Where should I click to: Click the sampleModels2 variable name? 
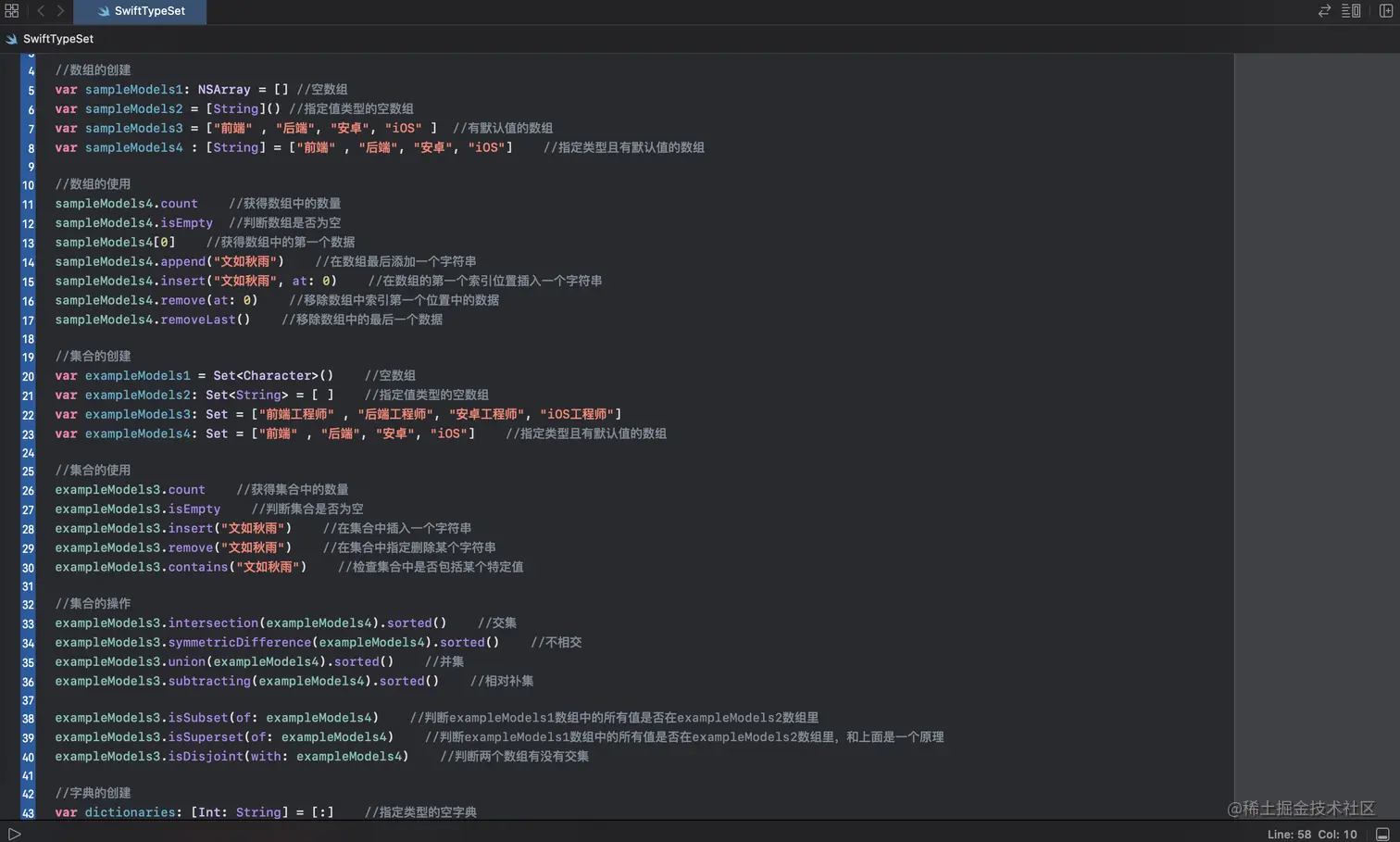click(134, 109)
